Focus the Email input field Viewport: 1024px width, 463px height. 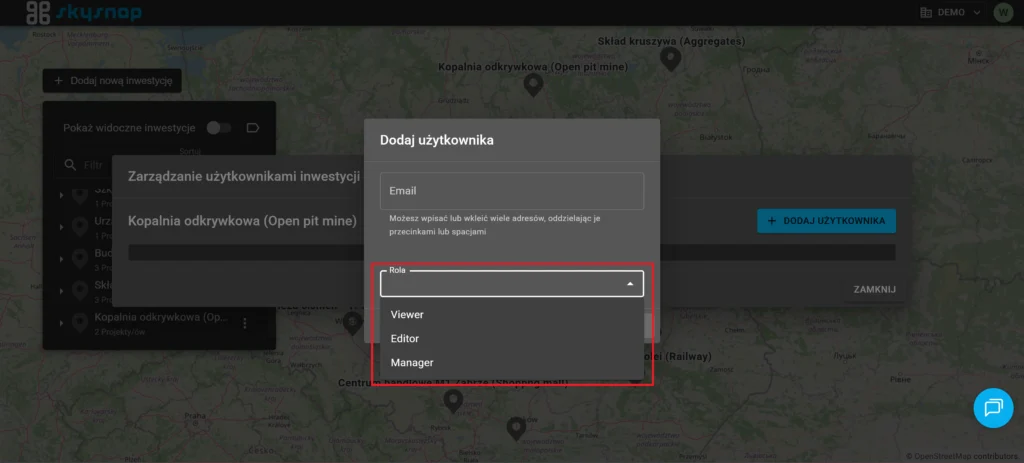[511, 191]
